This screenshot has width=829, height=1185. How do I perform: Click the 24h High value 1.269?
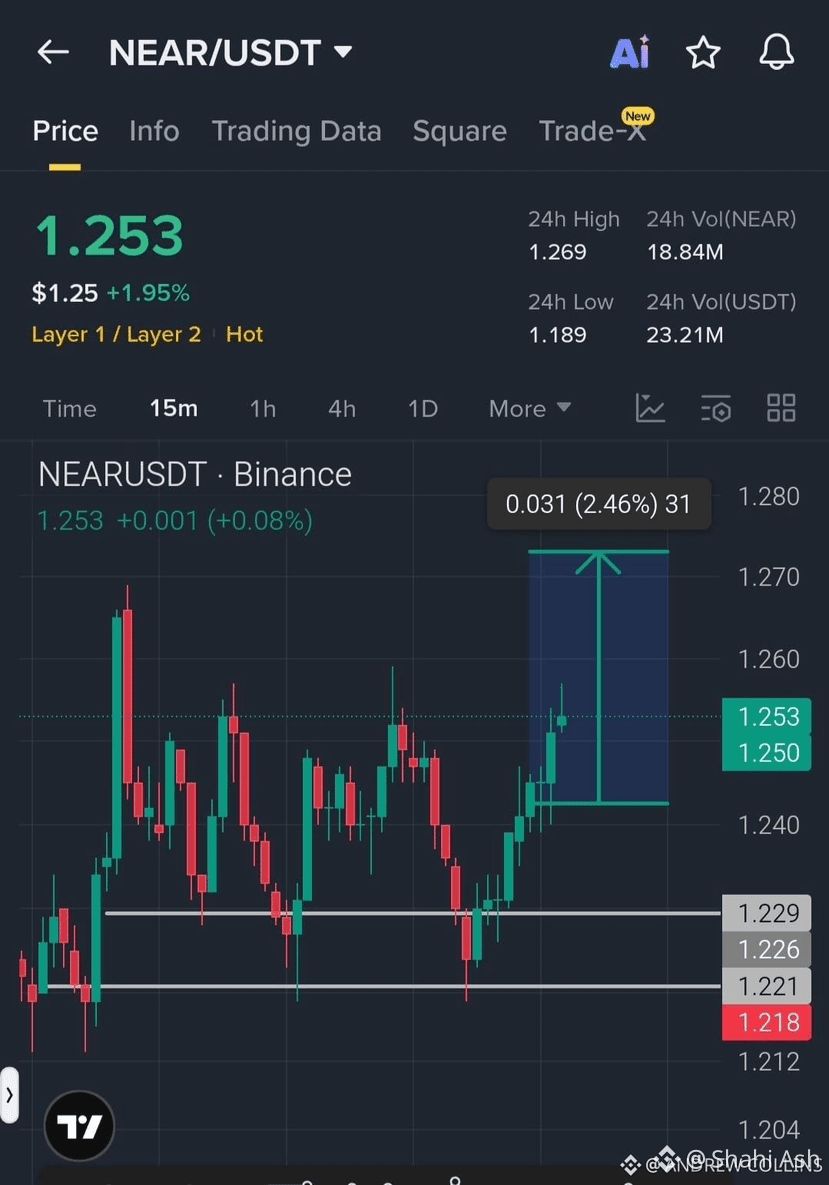pos(558,252)
